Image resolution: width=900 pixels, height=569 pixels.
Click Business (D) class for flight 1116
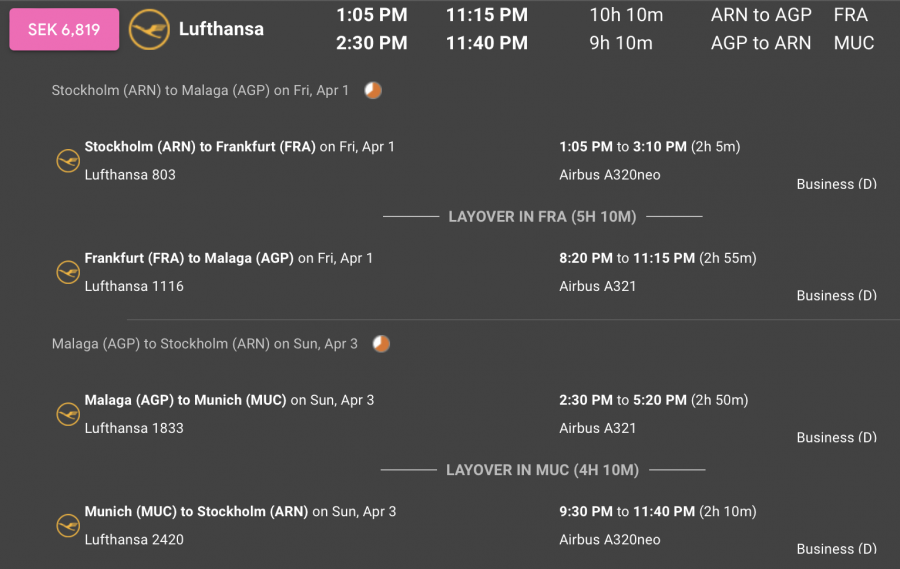click(836, 296)
